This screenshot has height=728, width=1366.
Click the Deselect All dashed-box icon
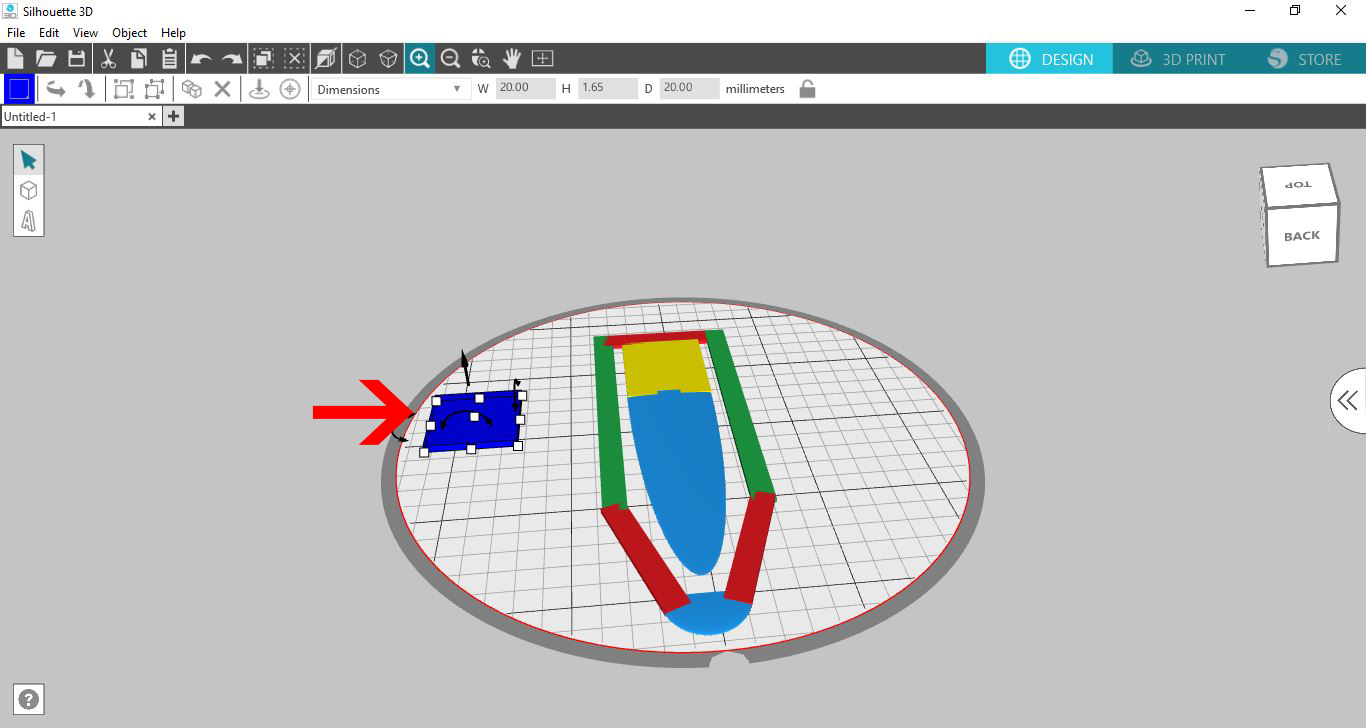(x=295, y=58)
